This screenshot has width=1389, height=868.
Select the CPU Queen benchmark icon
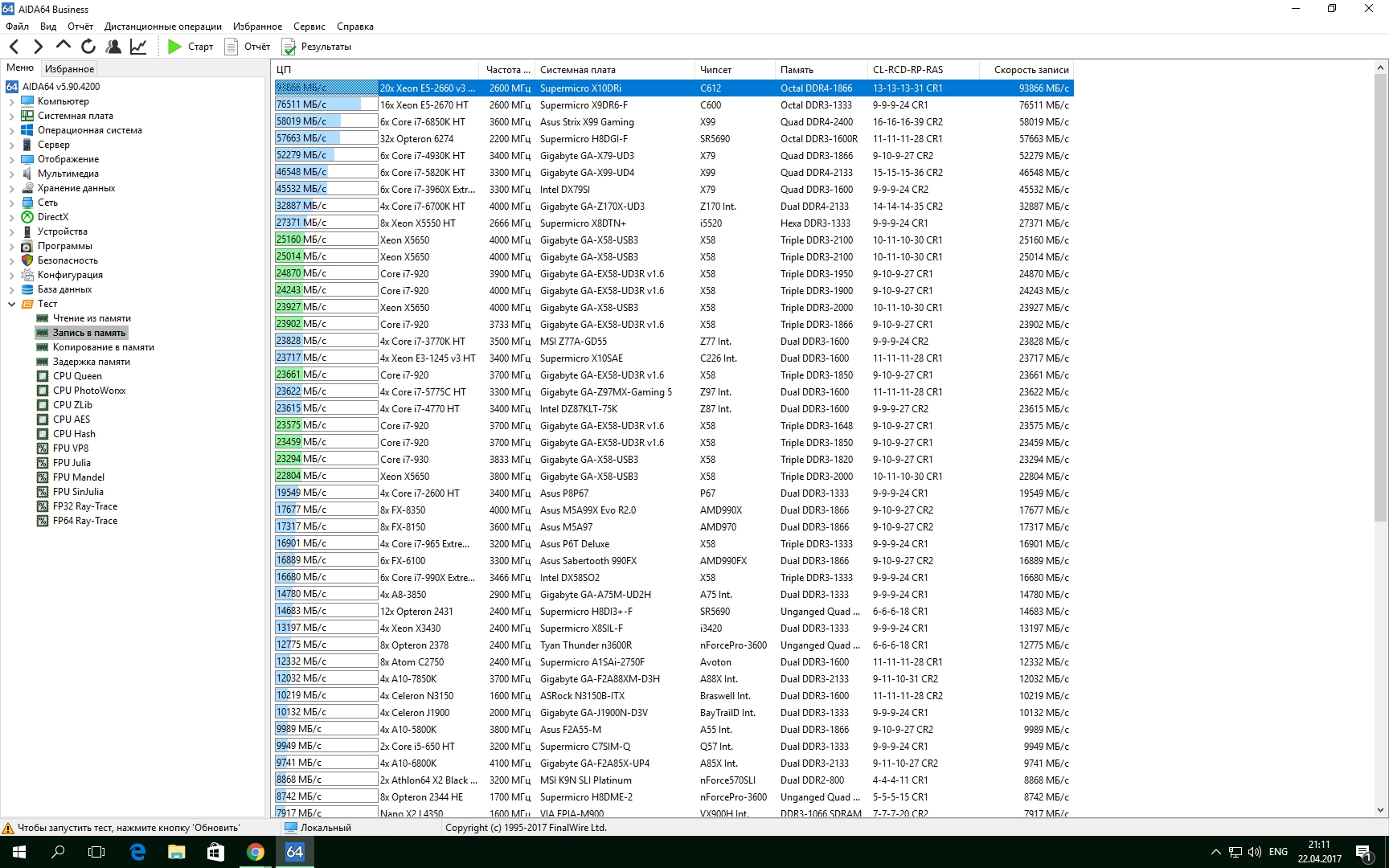[43, 376]
